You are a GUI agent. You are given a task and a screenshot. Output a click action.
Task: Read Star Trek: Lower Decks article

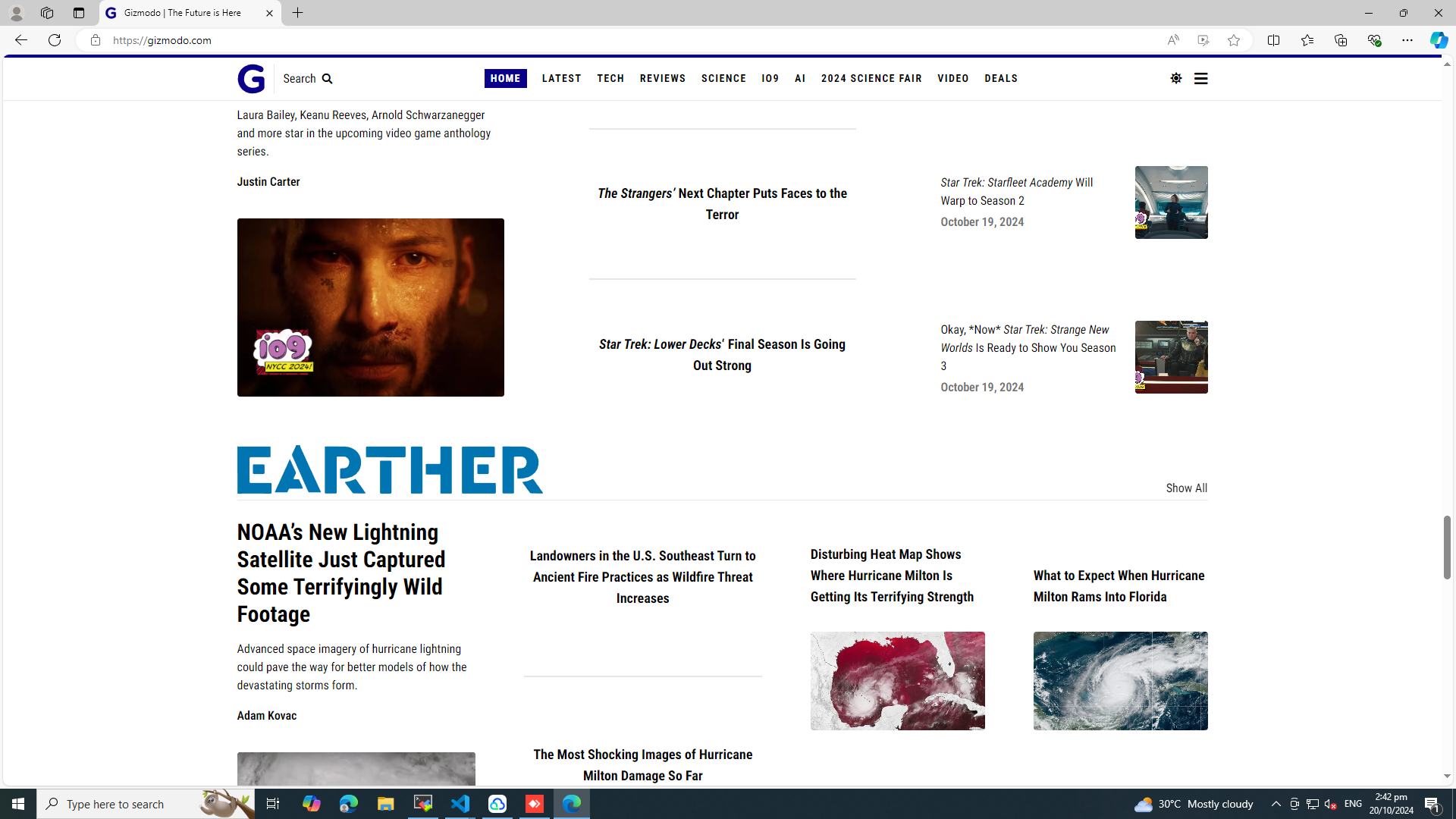(722, 355)
